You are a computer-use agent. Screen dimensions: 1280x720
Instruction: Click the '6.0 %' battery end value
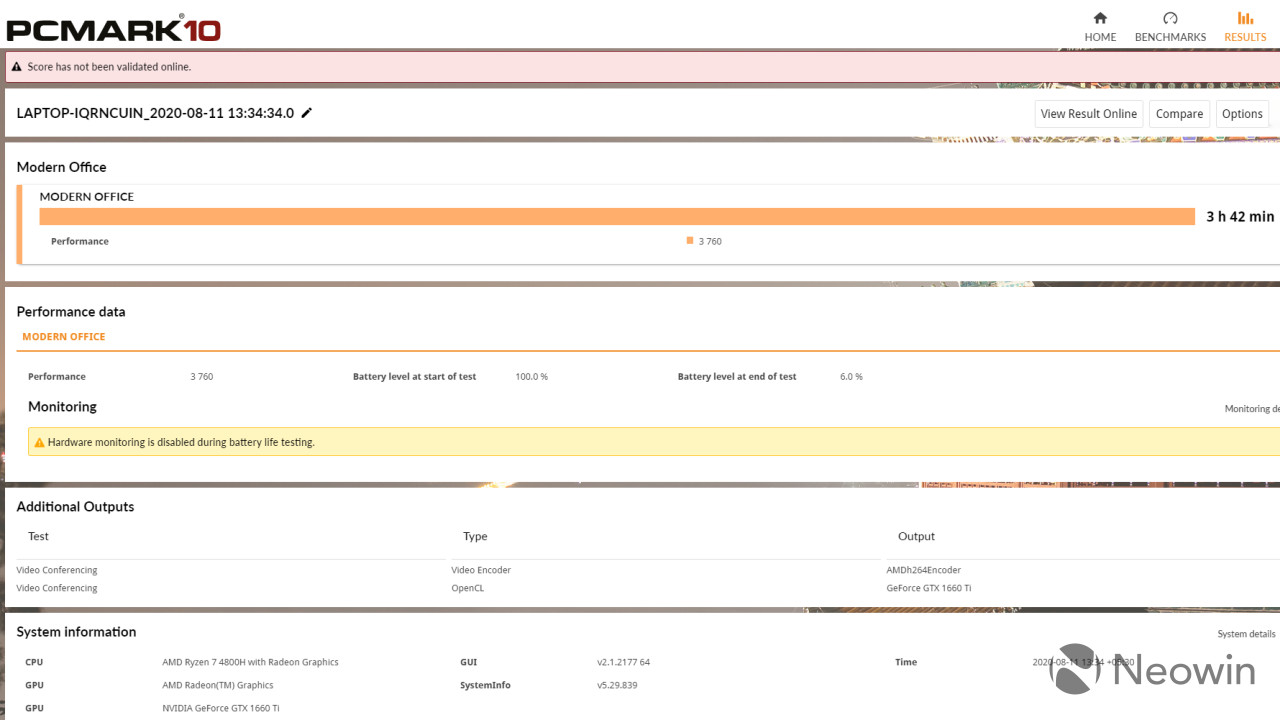point(851,377)
